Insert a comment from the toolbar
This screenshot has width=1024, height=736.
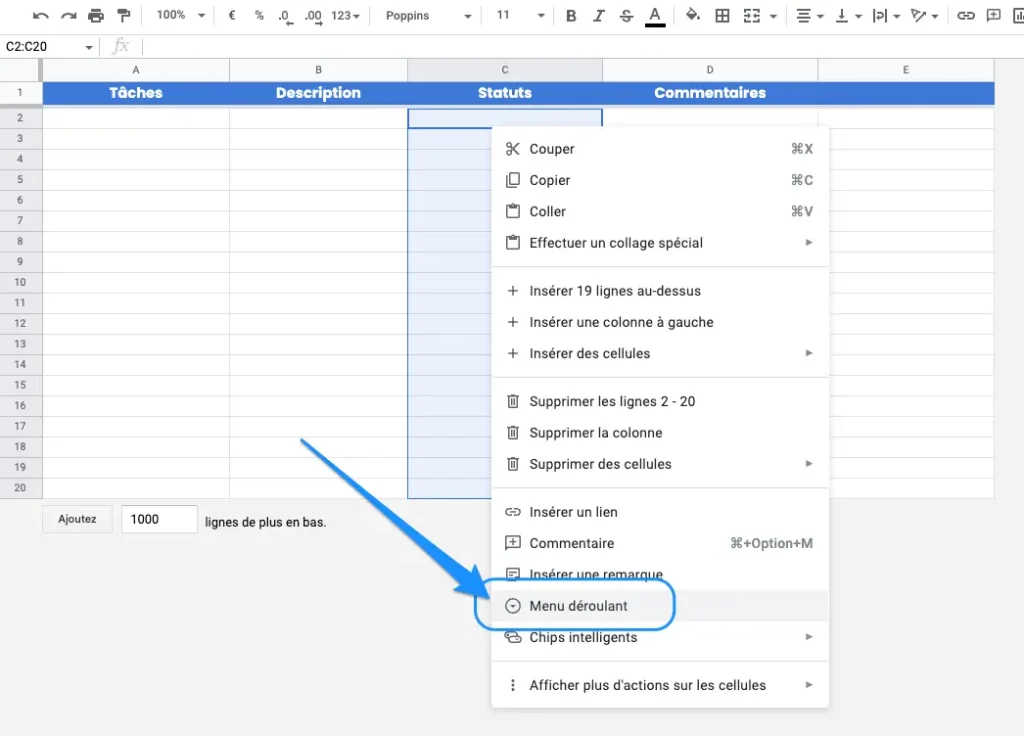click(993, 15)
